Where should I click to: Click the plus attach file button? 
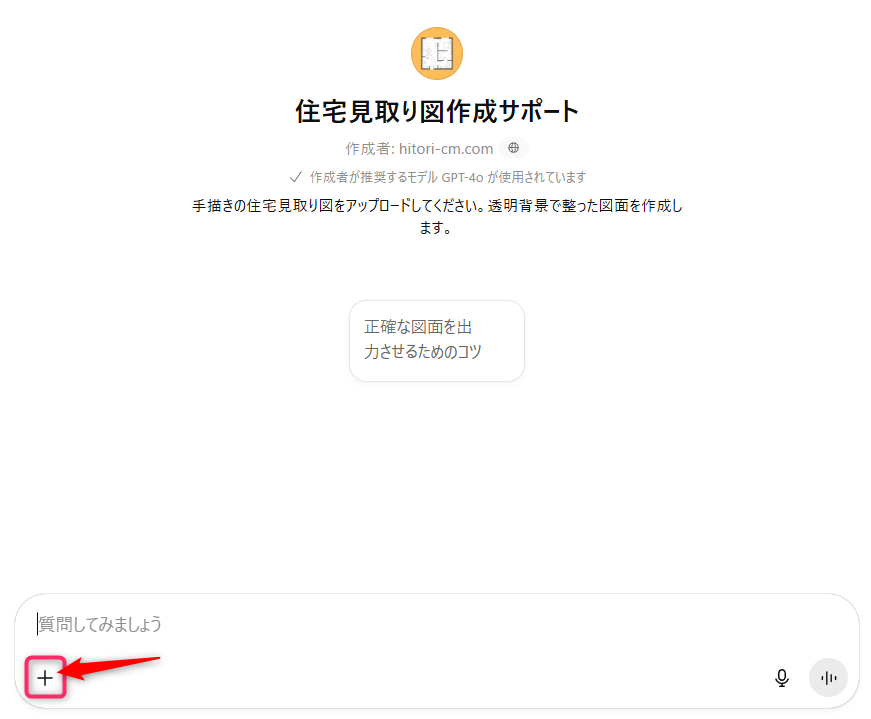coord(45,677)
